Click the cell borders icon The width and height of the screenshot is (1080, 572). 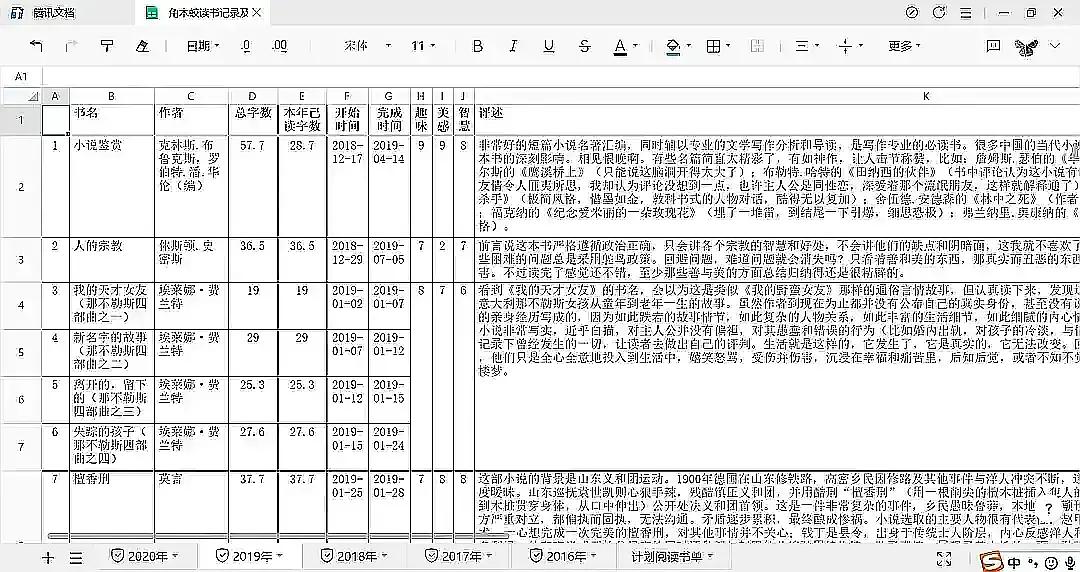point(714,46)
